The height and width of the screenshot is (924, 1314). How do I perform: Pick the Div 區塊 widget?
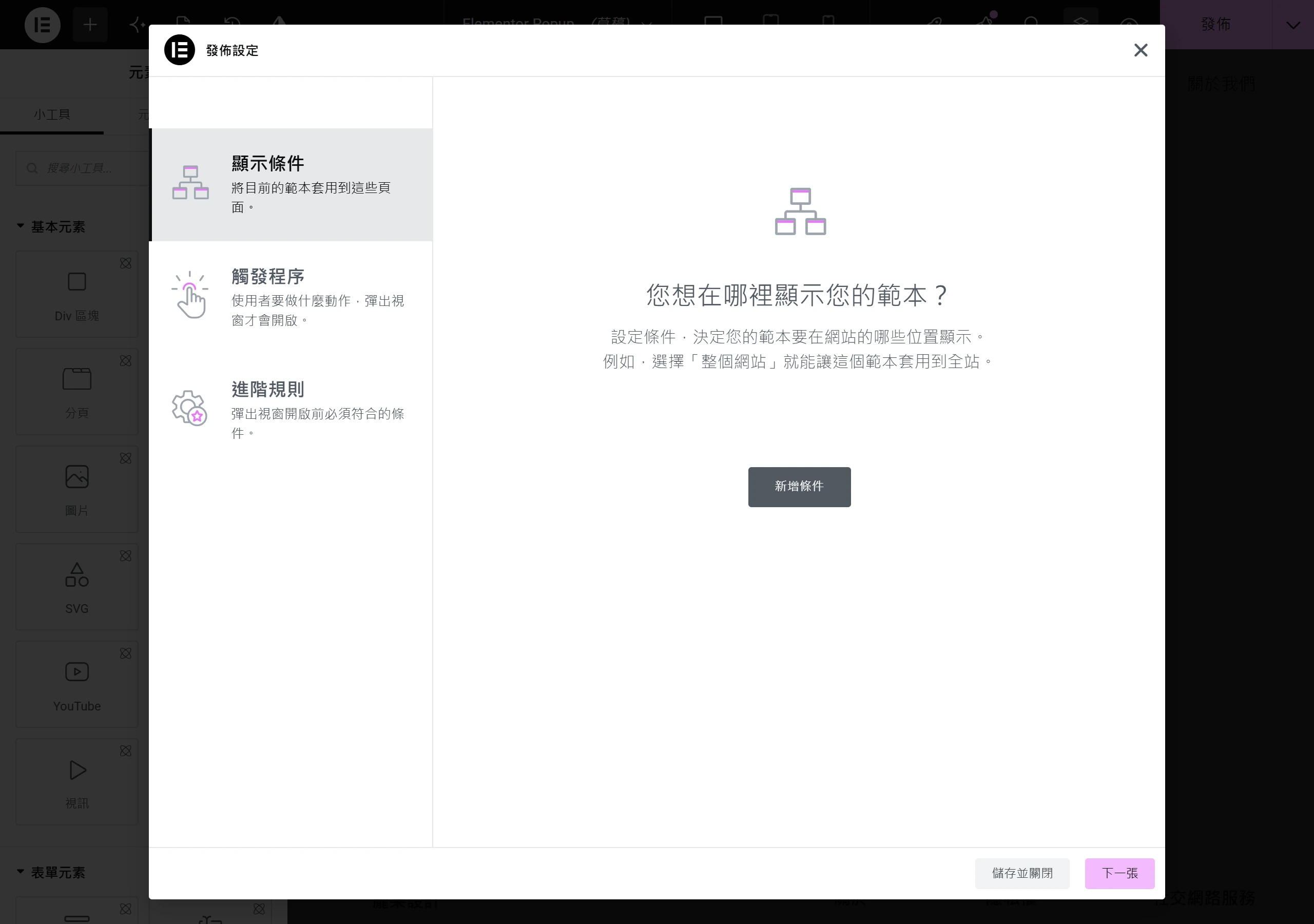[x=76, y=294]
